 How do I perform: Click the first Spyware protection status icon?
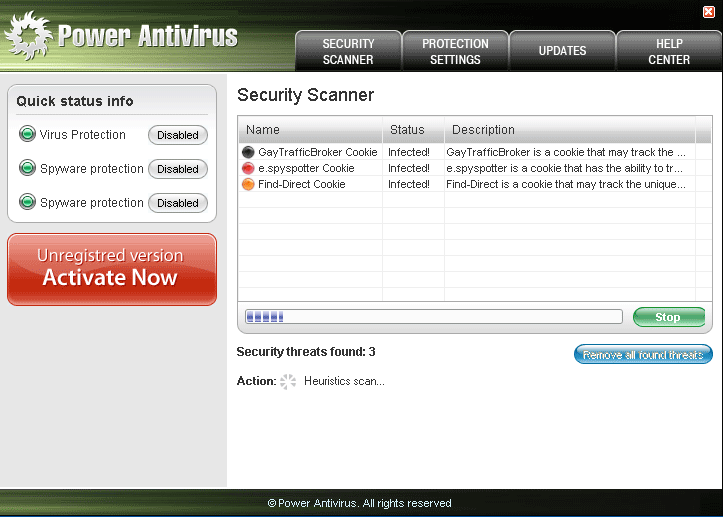pyautogui.click(x=27, y=169)
